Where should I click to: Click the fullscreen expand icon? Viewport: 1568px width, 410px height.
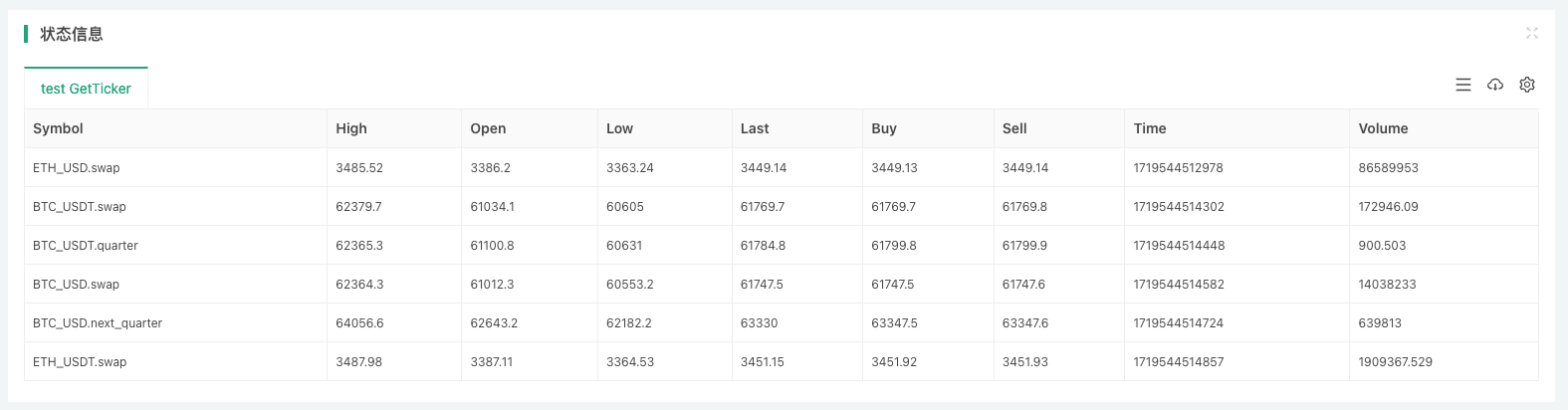point(1531,34)
